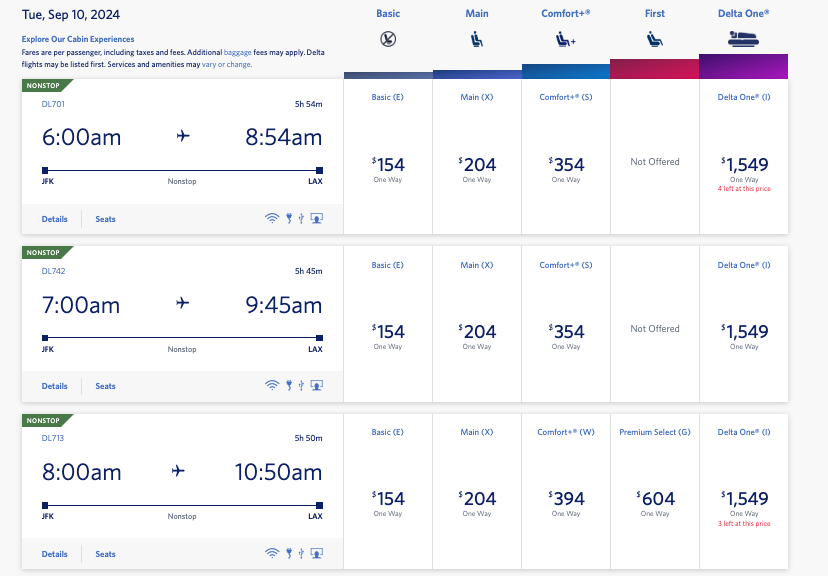This screenshot has height=576, width=828.
Task: Click the Comfort+ seat icon
Action: (566, 40)
